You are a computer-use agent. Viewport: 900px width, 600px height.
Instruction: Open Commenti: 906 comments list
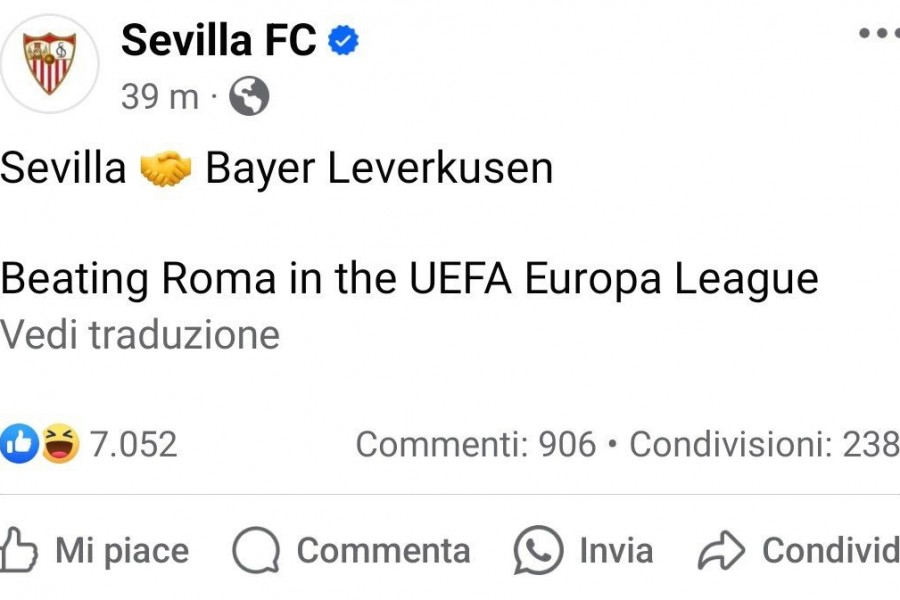pos(476,444)
